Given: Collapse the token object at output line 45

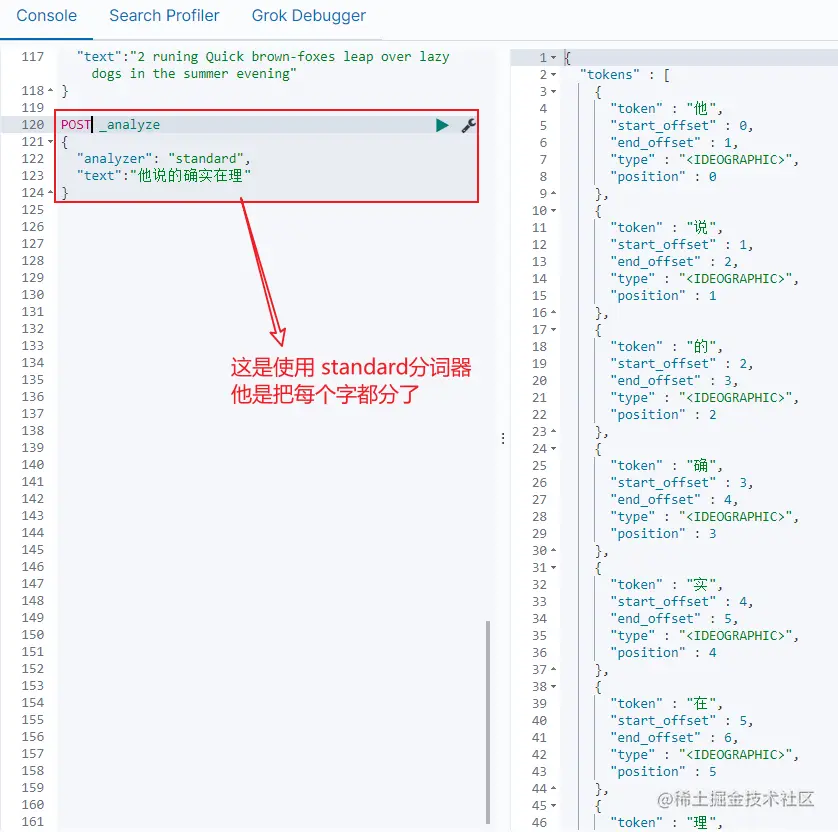Looking at the screenshot, I should coord(554,805).
